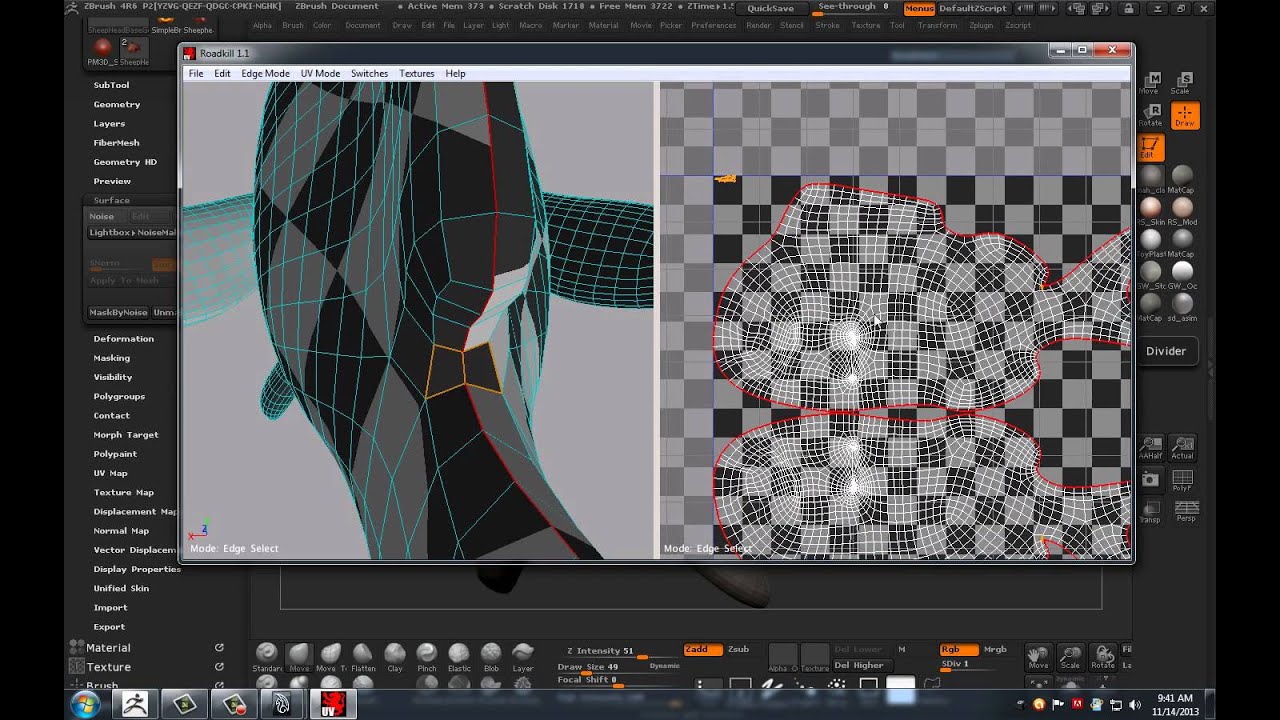1280x720 pixels.
Task: Expand the Polygroups section
Action: click(x=119, y=396)
